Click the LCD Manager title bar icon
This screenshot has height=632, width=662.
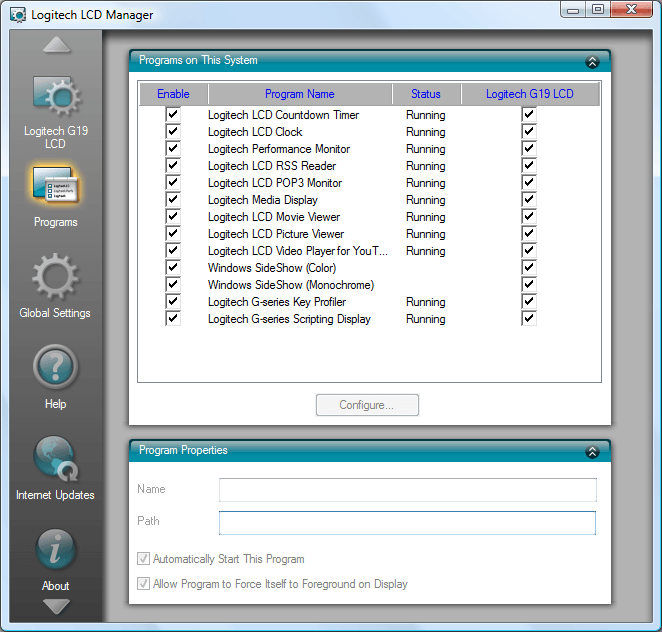pyautogui.click(x=18, y=15)
